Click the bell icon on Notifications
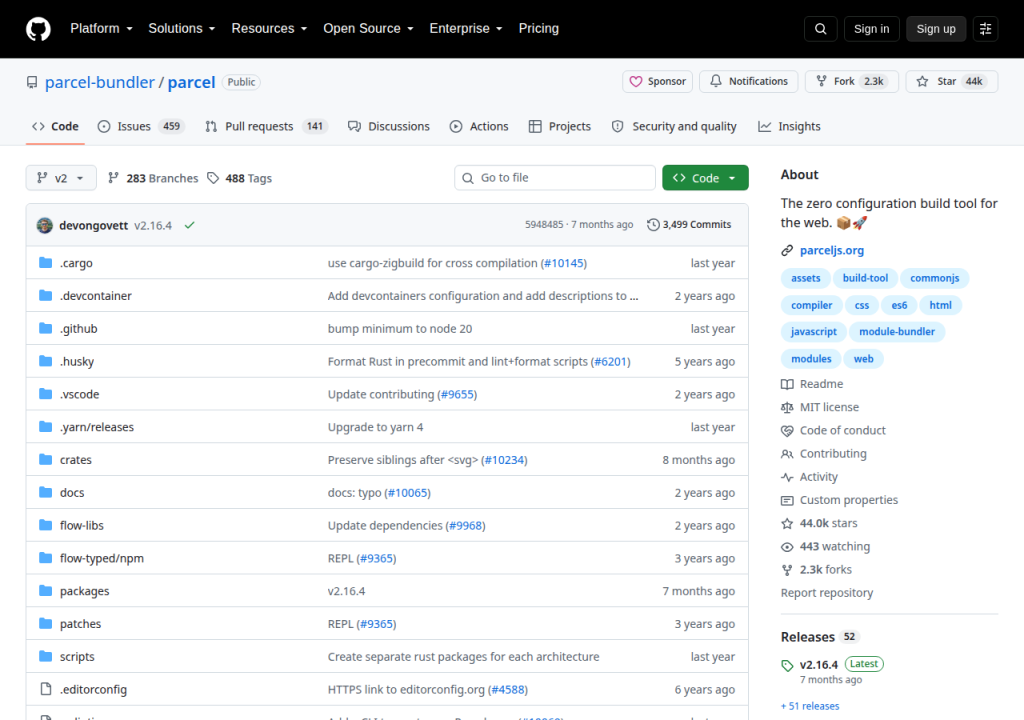This screenshot has width=1024, height=720. click(x=716, y=81)
